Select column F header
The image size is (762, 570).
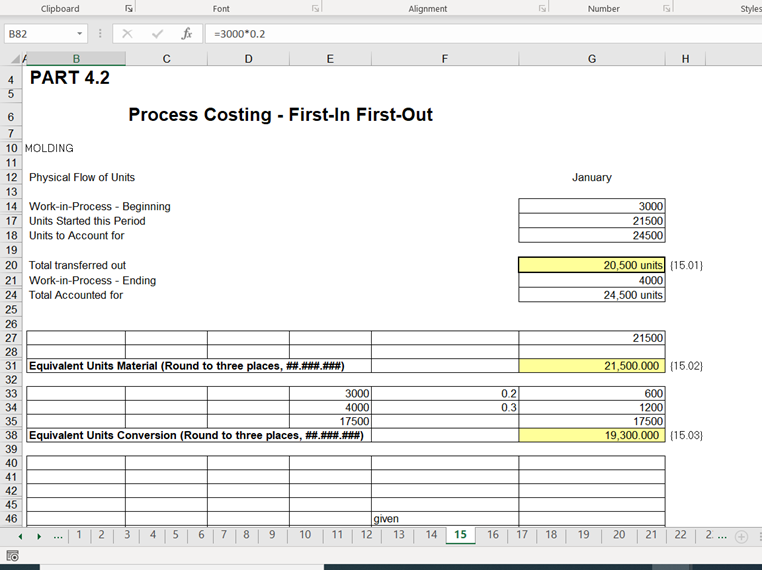445,59
